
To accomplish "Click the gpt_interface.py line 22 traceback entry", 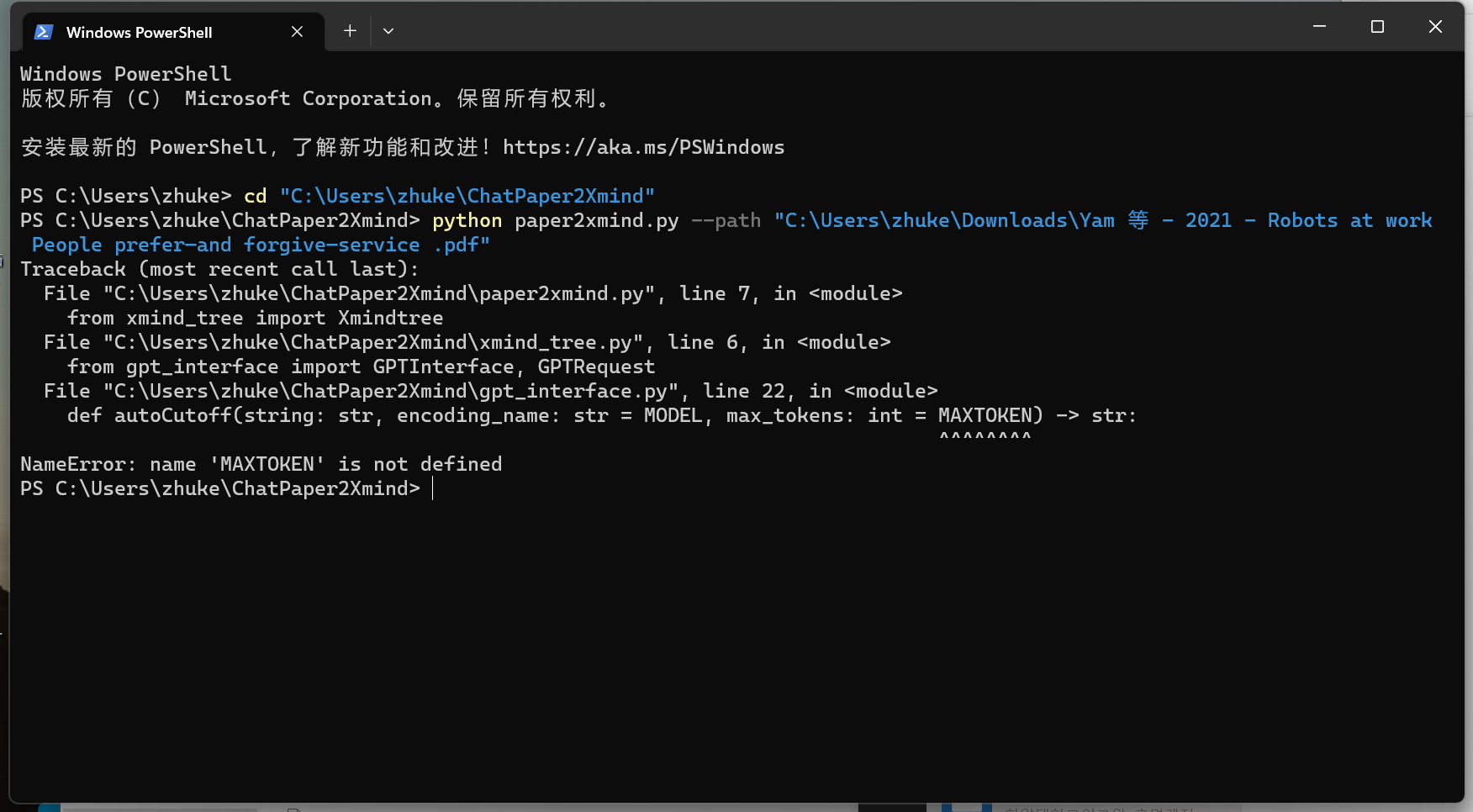I will point(490,391).
